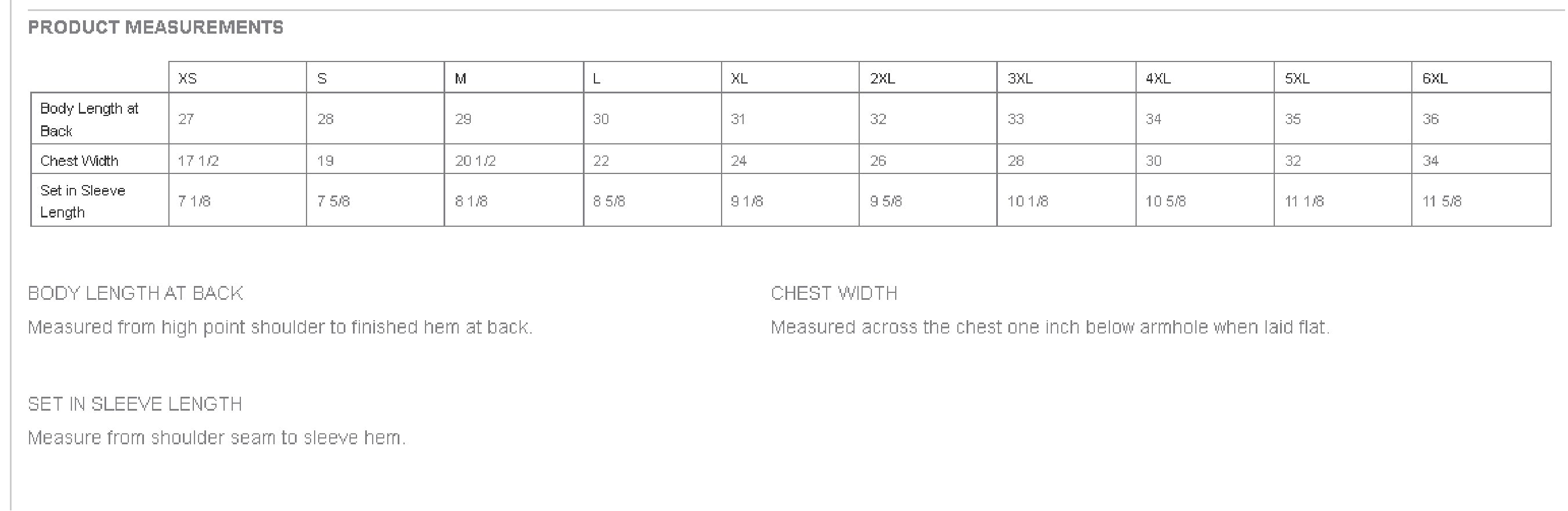1568x511 pixels.
Task: Click the 2XL column header
Action: tap(882, 78)
